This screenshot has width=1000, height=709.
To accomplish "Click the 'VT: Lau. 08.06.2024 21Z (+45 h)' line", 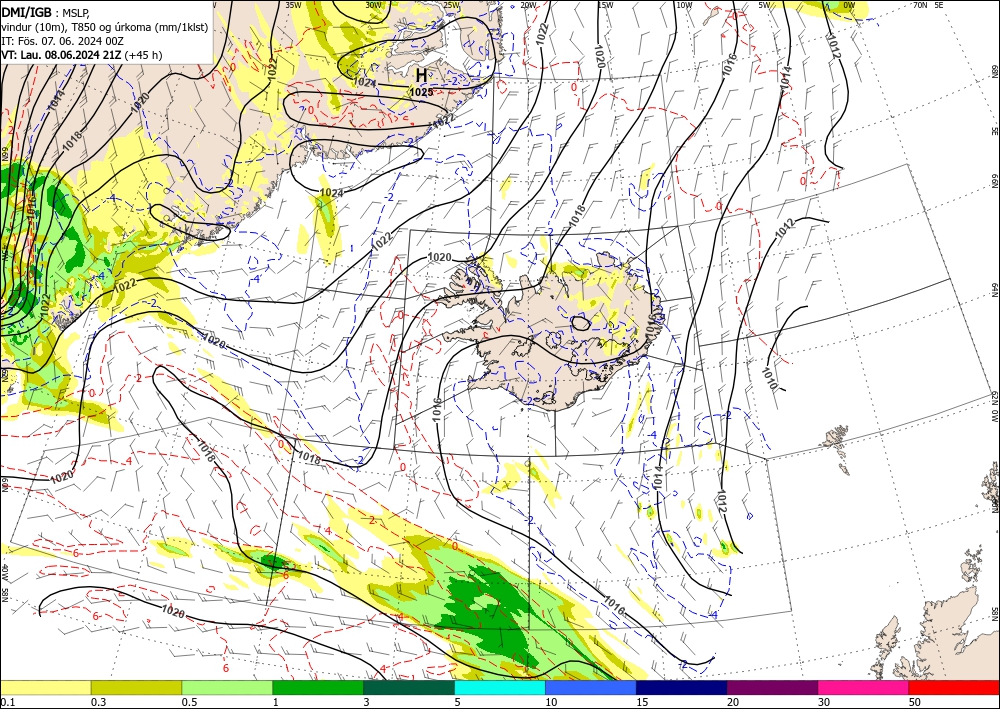I will coord(82,55).
